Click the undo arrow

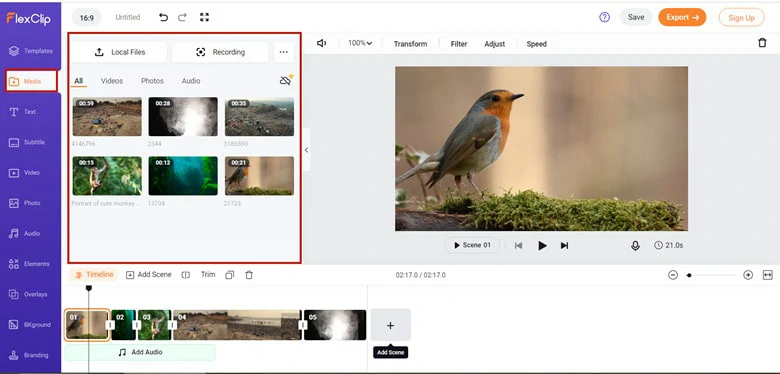pyautogui.click(x=163, y=17)
